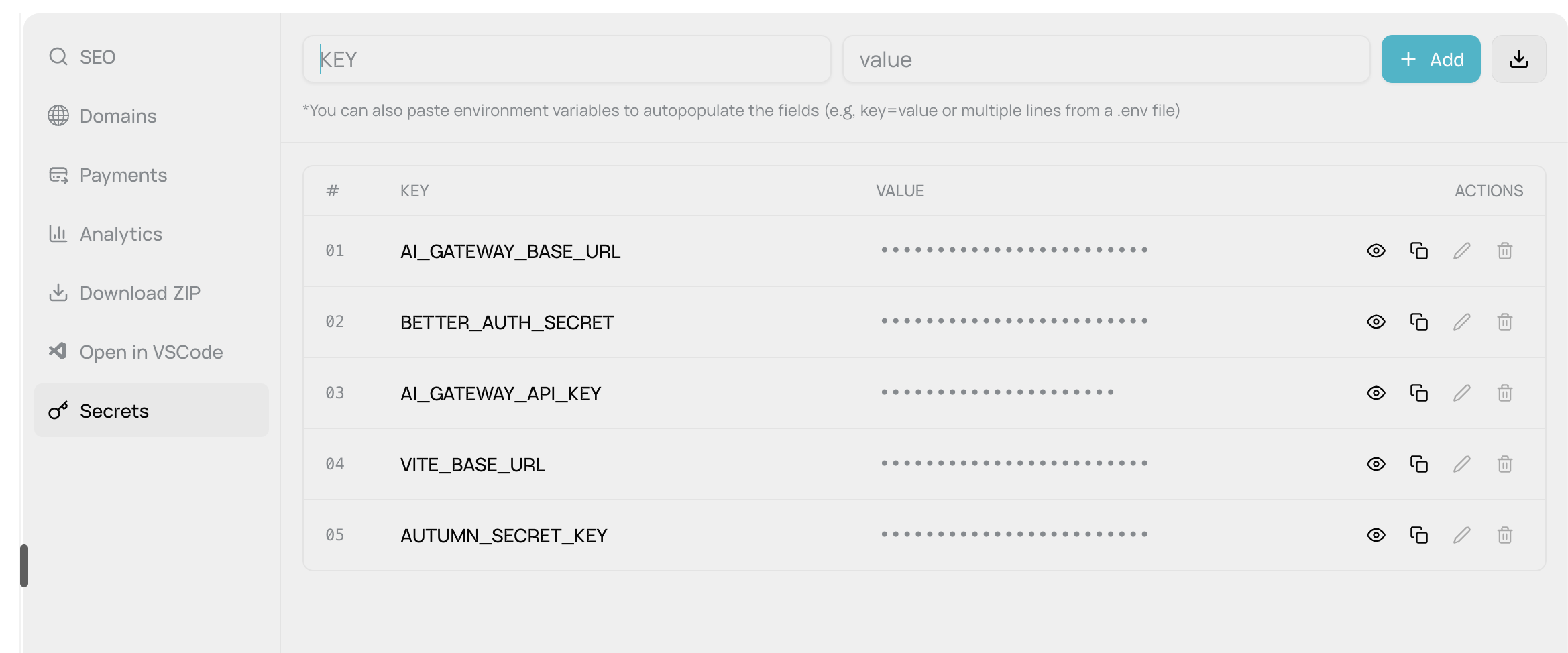
Task: Copy the AI_GATEWAY_BASE_URL value
Action: [1418, 251]
